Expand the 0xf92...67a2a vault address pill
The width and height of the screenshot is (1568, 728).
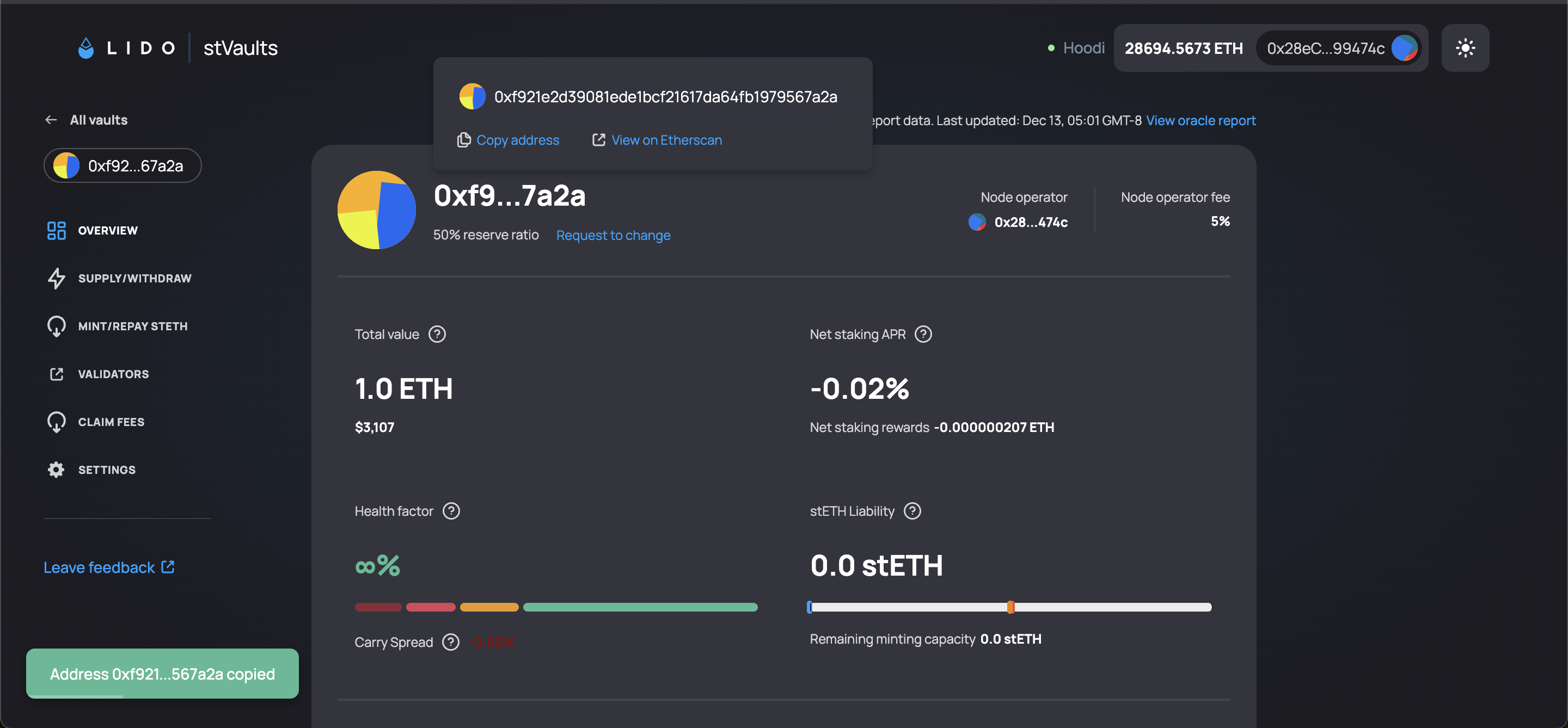pos(122,166)
